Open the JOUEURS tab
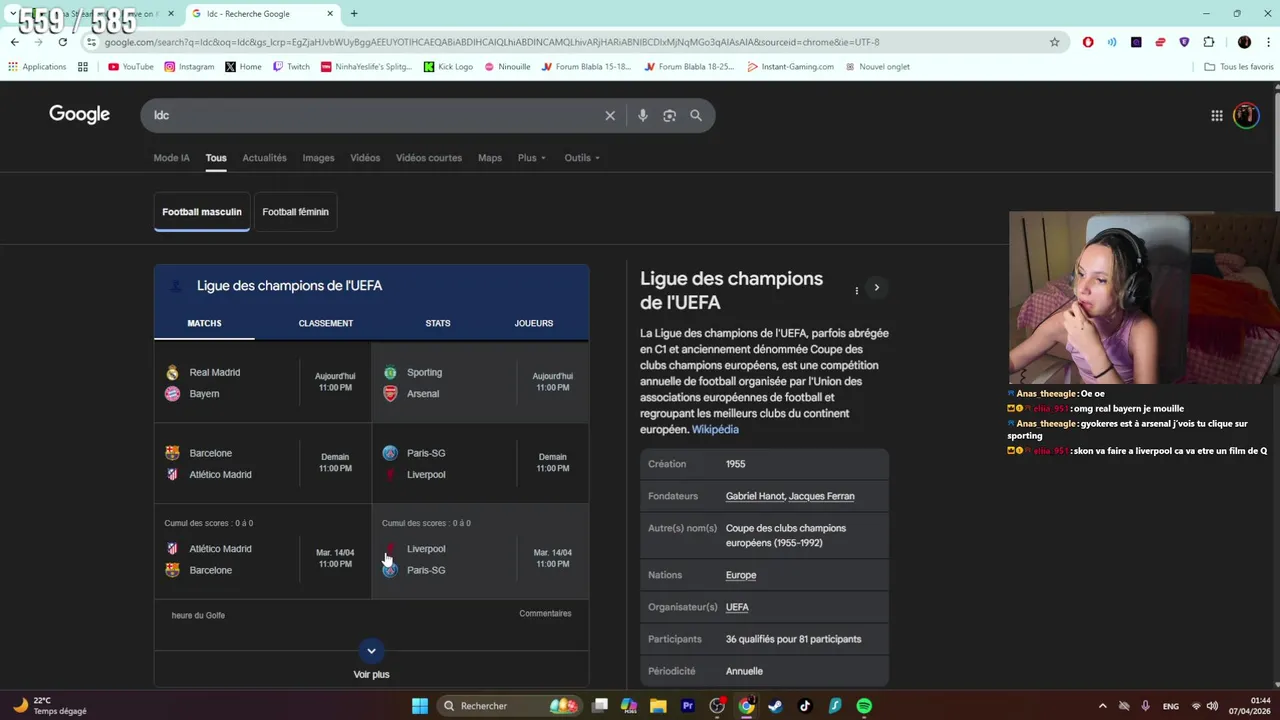Viewport: 1280px width, 720px height. click(534, 323)
